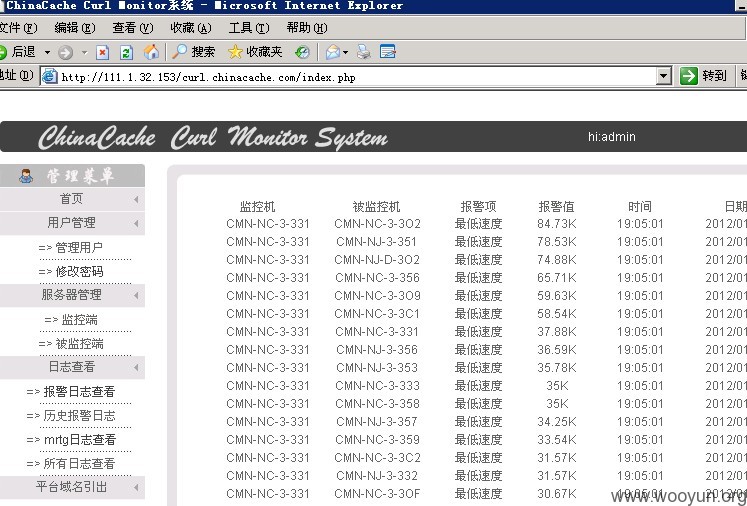Screen dimensions: 747x506
Task: Expand the 平台域名引出 section arrow
Action: 136,487
